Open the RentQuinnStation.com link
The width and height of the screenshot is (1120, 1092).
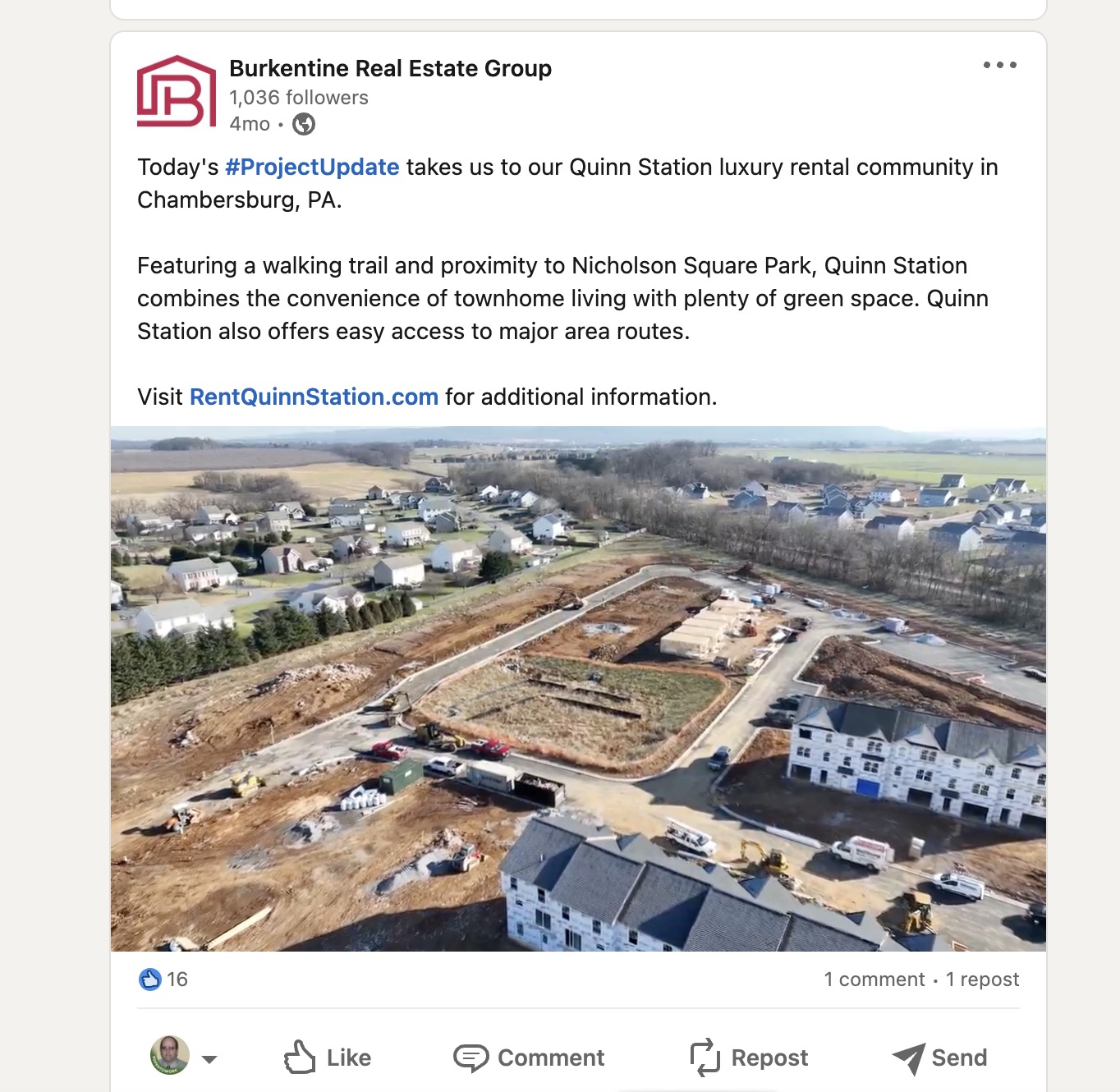314,397
